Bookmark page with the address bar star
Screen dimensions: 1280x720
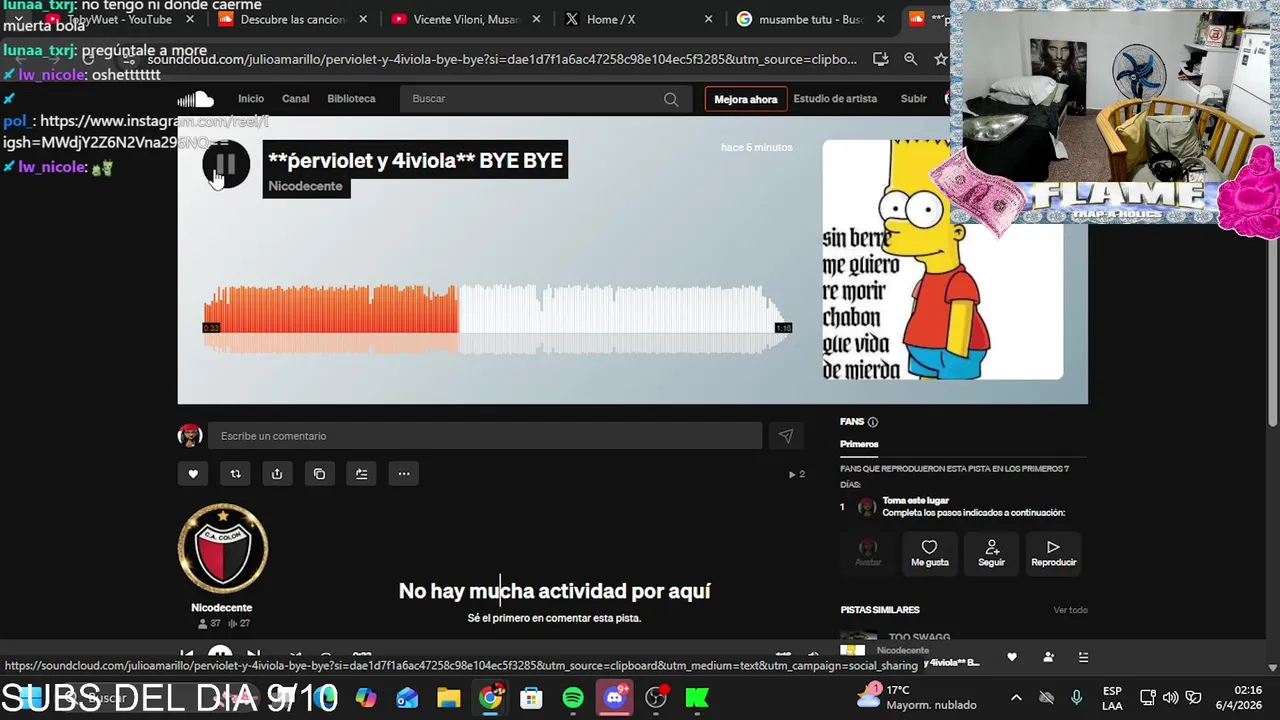(x=940, y=59)
